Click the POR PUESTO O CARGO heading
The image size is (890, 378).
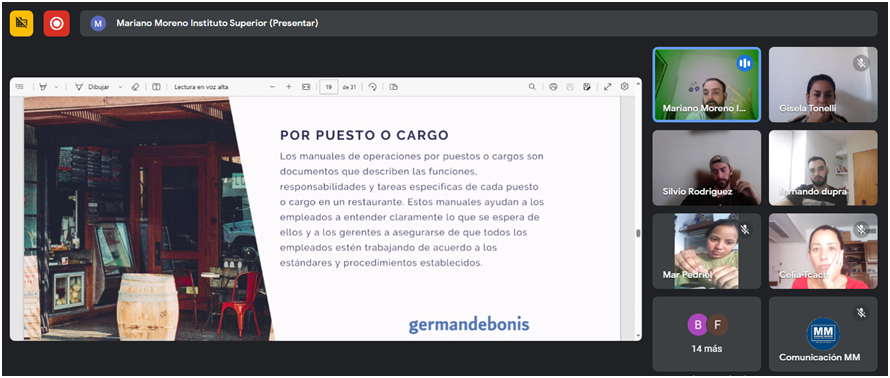[364, 136]
